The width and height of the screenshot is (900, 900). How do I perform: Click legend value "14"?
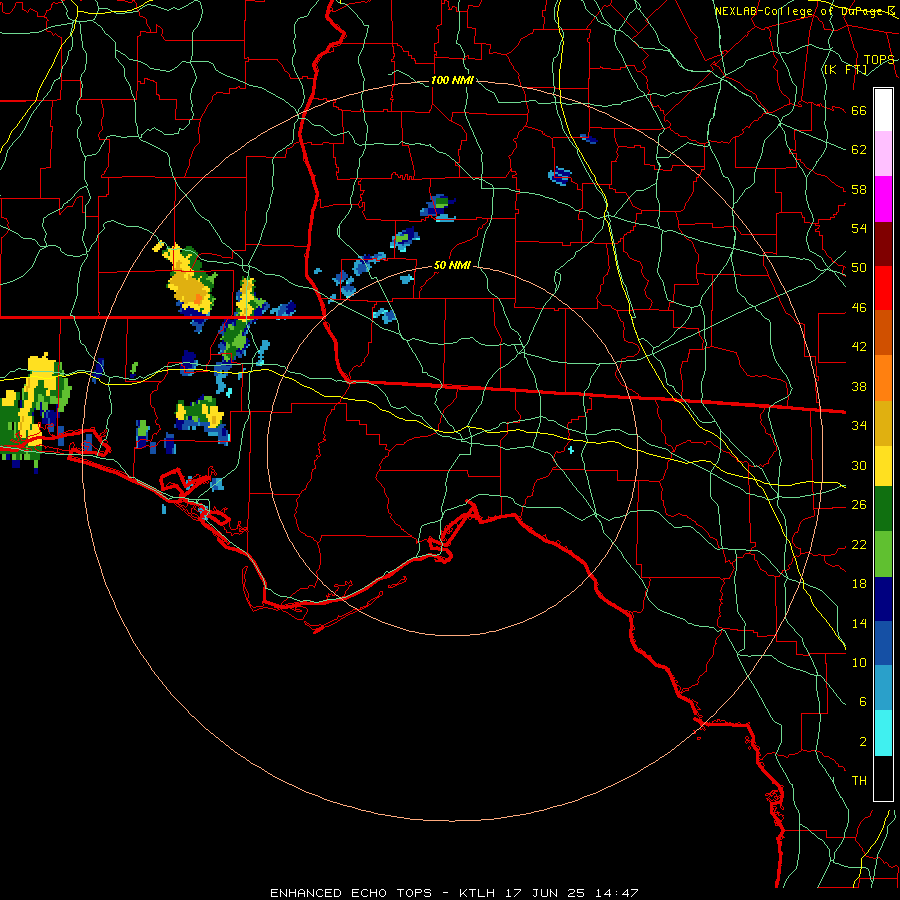859,623
